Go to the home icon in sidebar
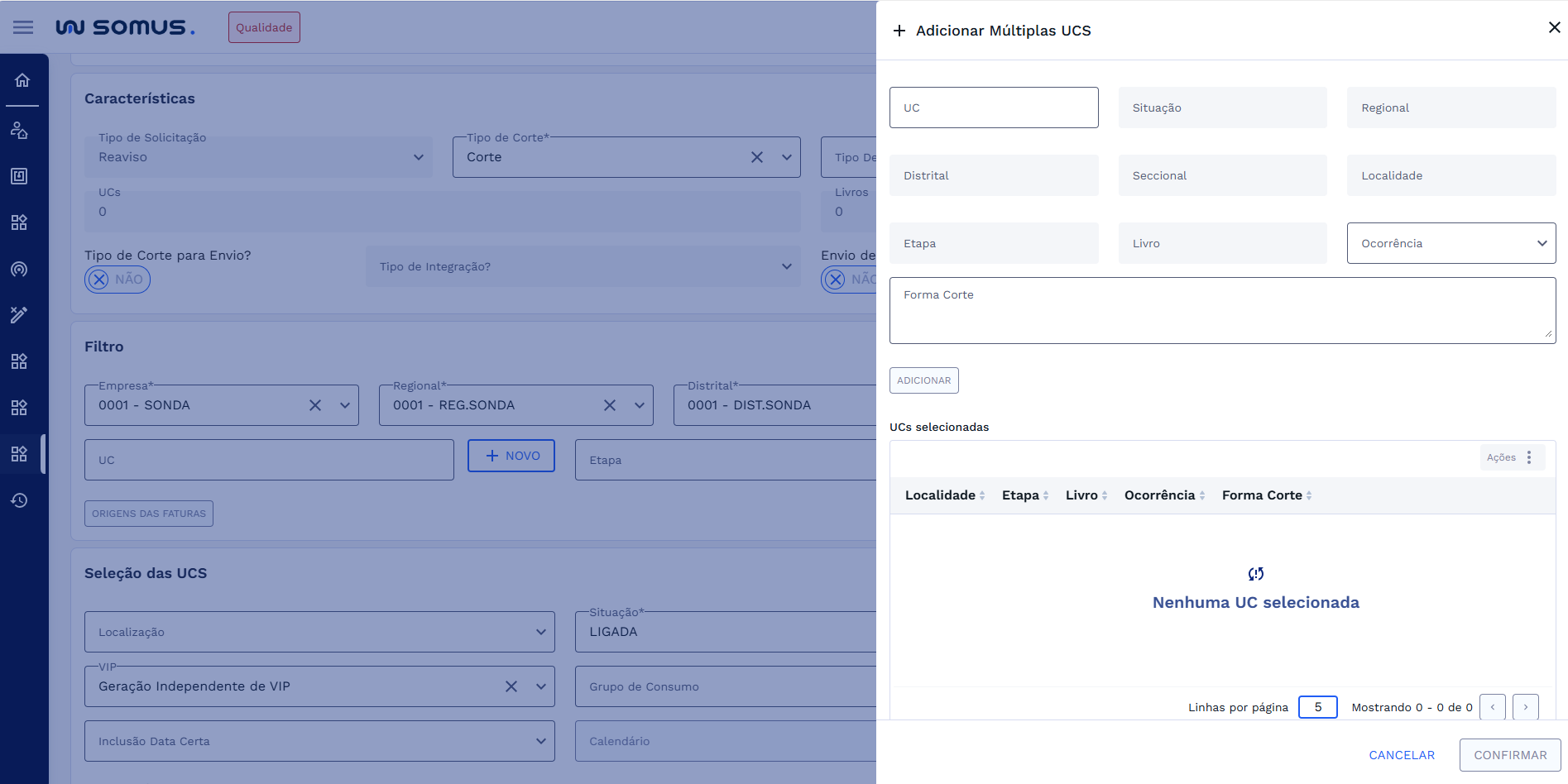 click(x=22, y=80)
